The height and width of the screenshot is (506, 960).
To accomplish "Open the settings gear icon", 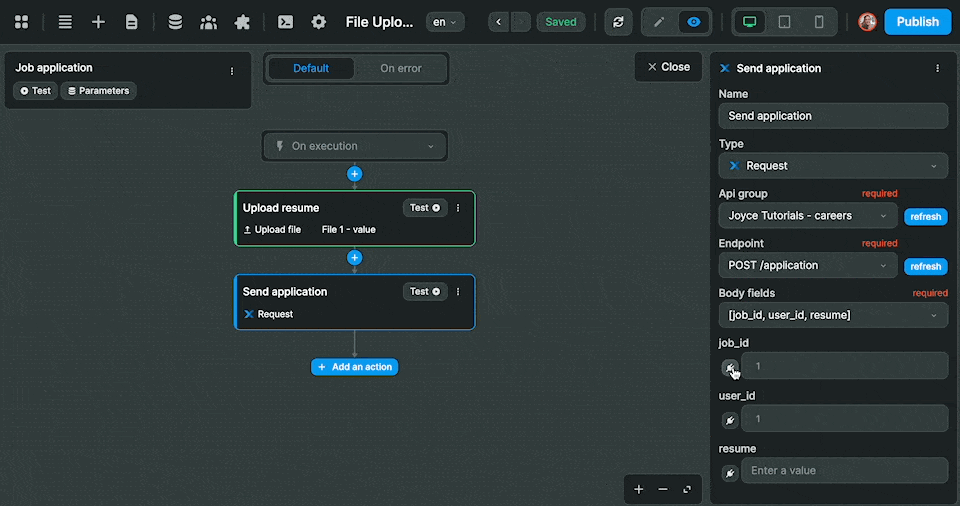I will click(318, 22).
